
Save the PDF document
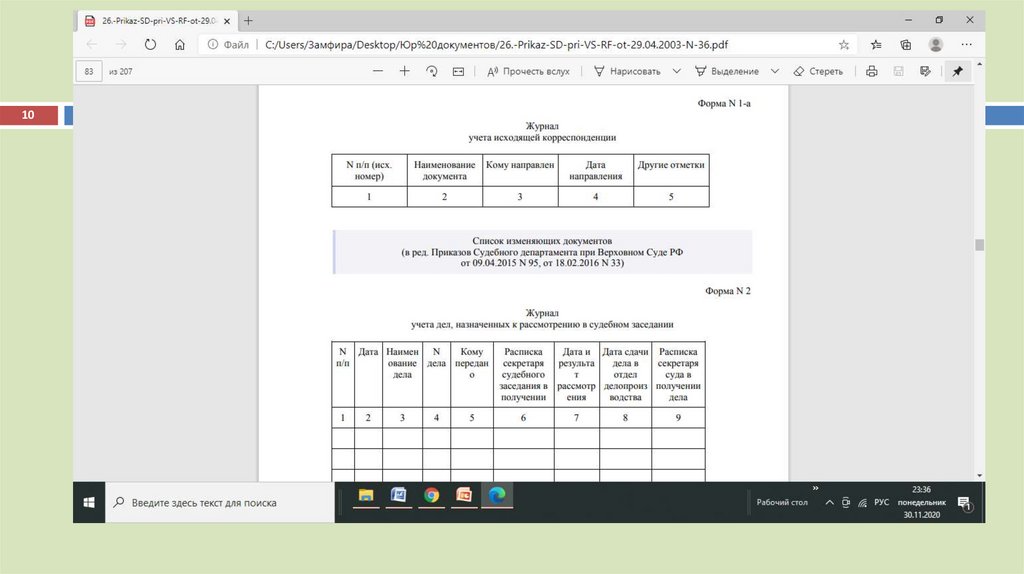(899, 71)
